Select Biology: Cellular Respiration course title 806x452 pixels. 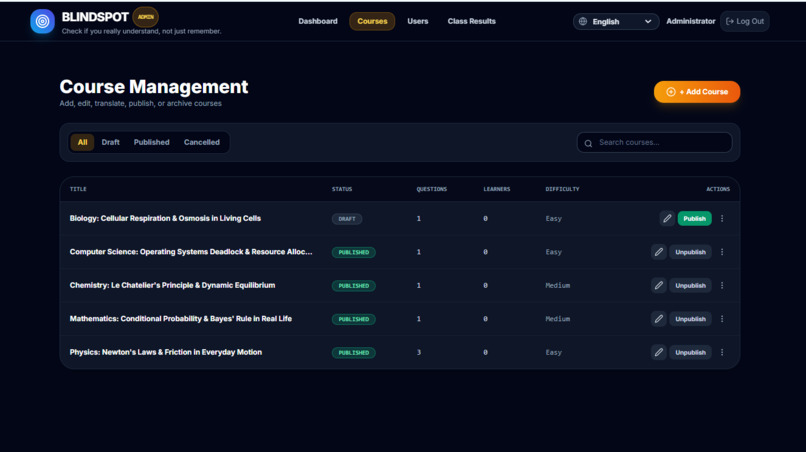click(x=165, y=219)
